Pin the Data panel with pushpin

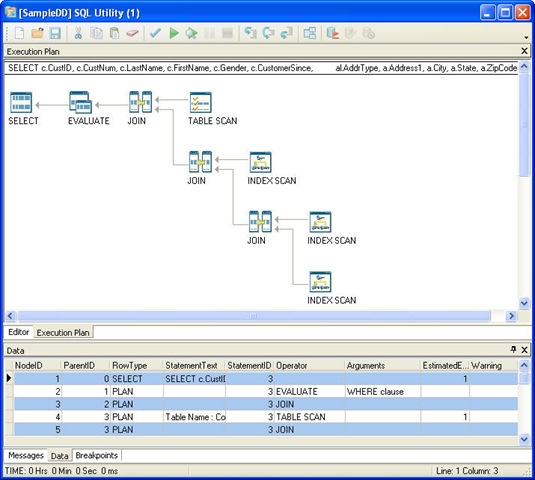coord(513,349)
